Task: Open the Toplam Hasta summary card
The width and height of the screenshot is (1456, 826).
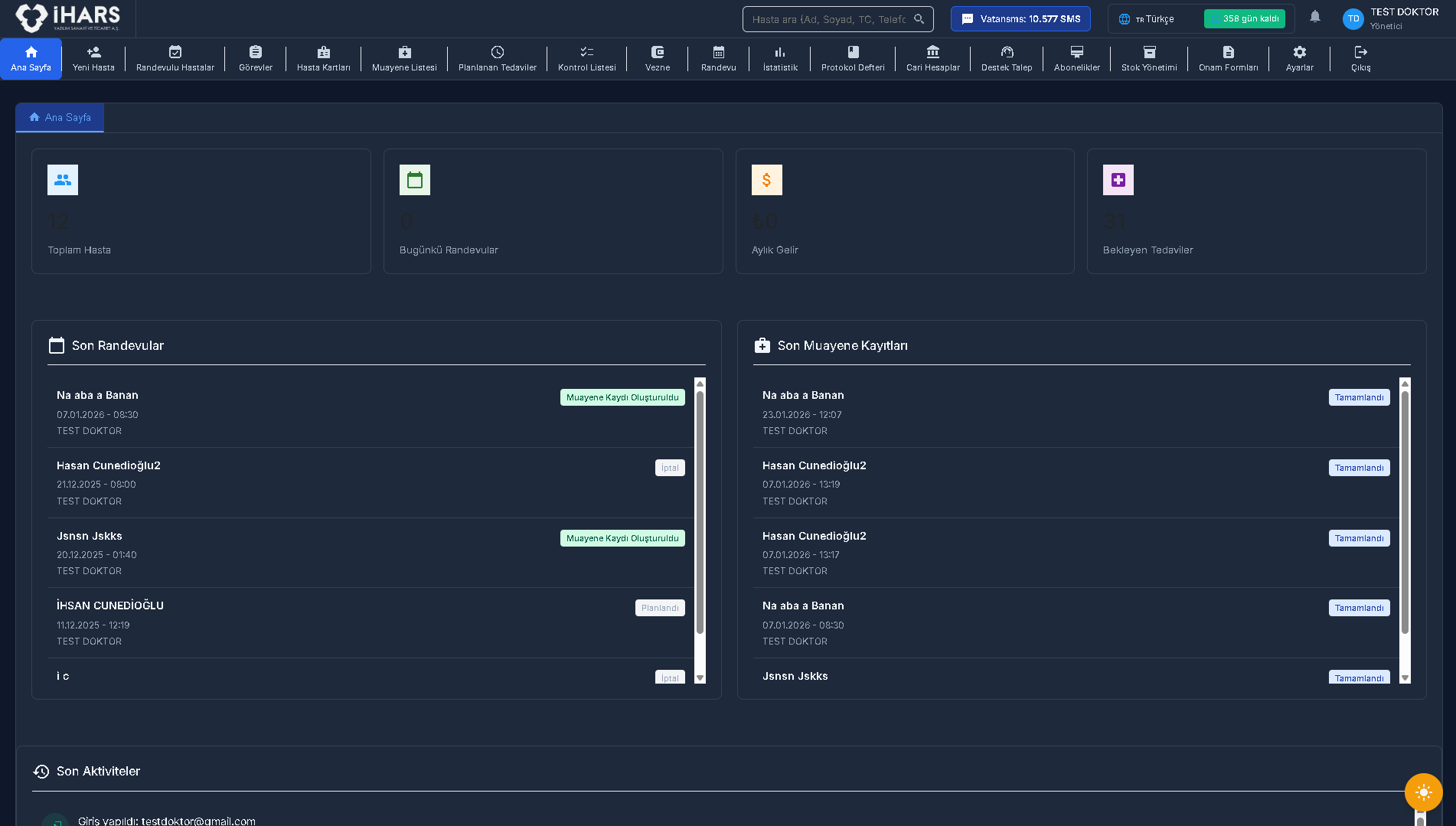Action: pyautogui.click(x=201, y=211)
